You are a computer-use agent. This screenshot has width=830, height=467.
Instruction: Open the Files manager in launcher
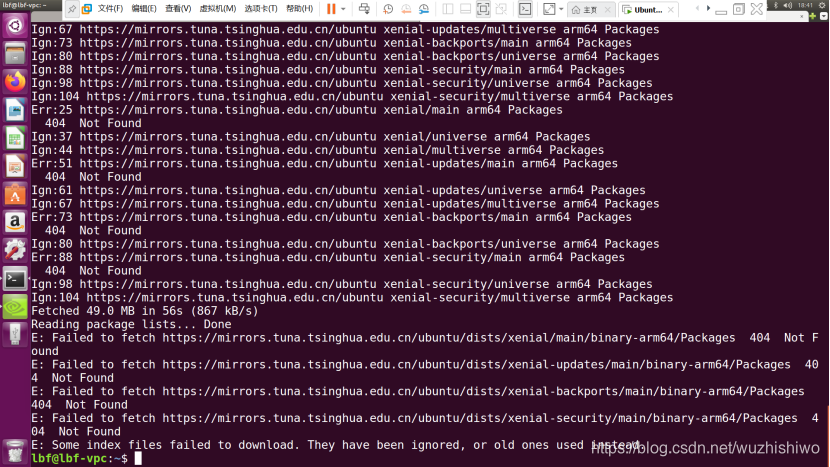[x=15, y=53]
